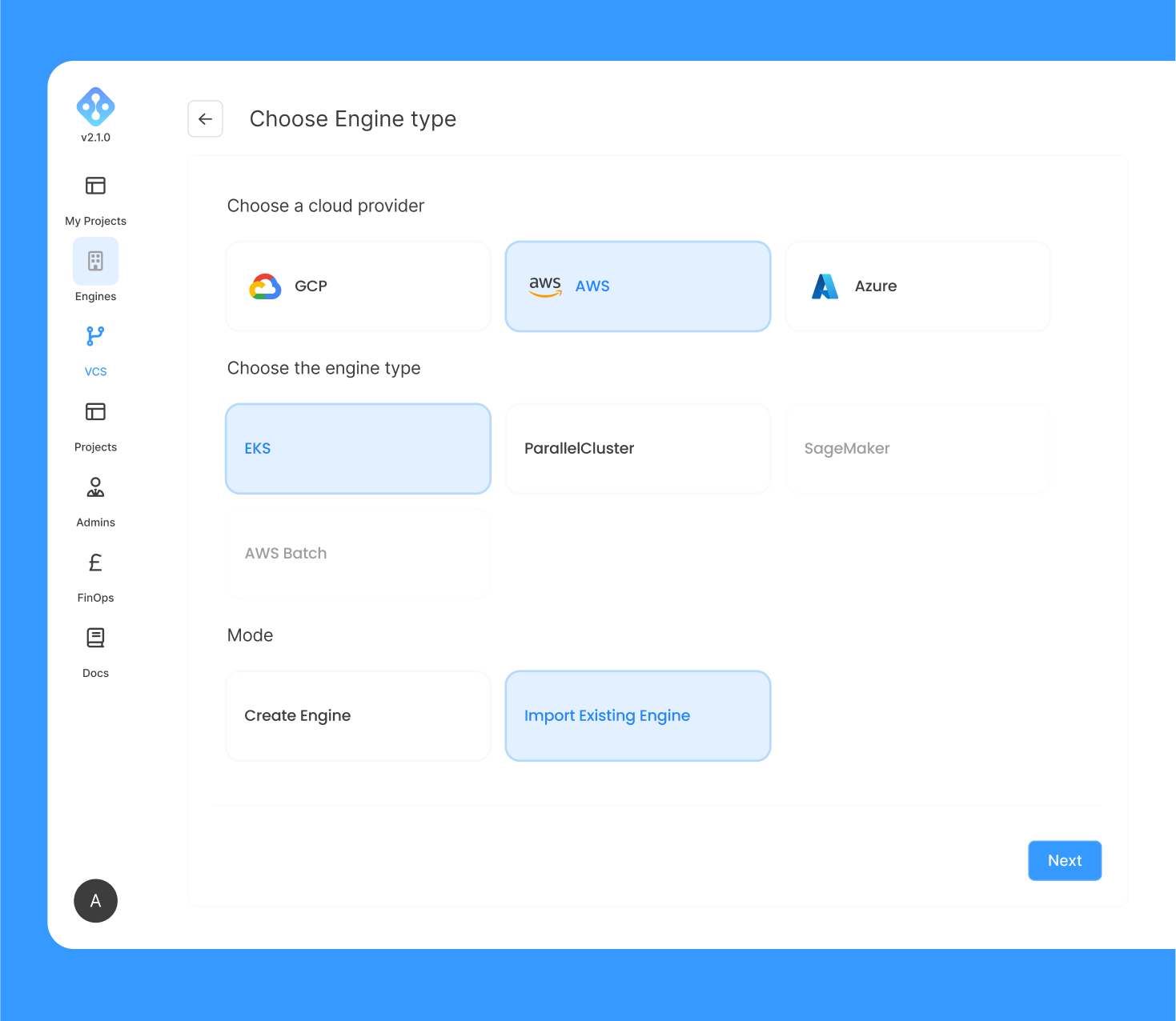Click the Azure logo icon

tap(825, 286)
